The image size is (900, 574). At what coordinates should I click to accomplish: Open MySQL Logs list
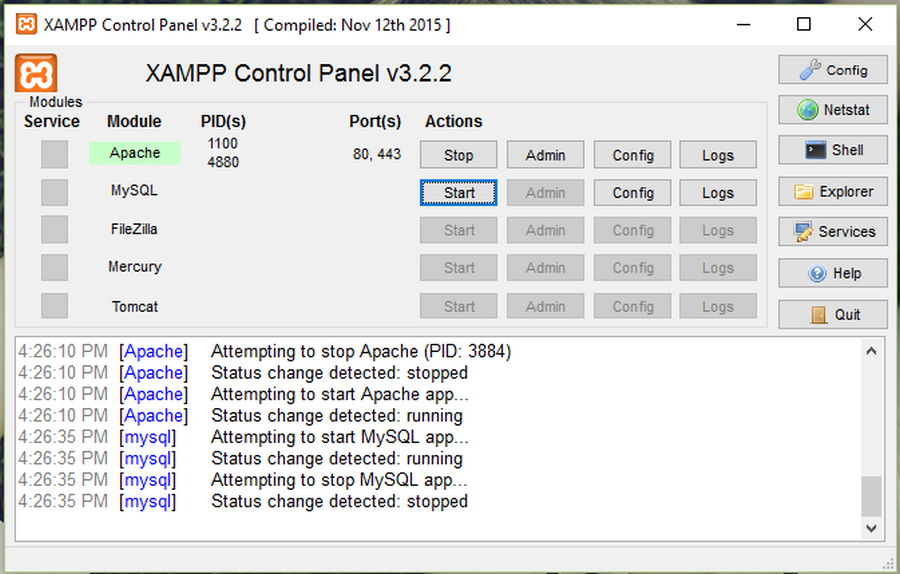click(718, 193)
